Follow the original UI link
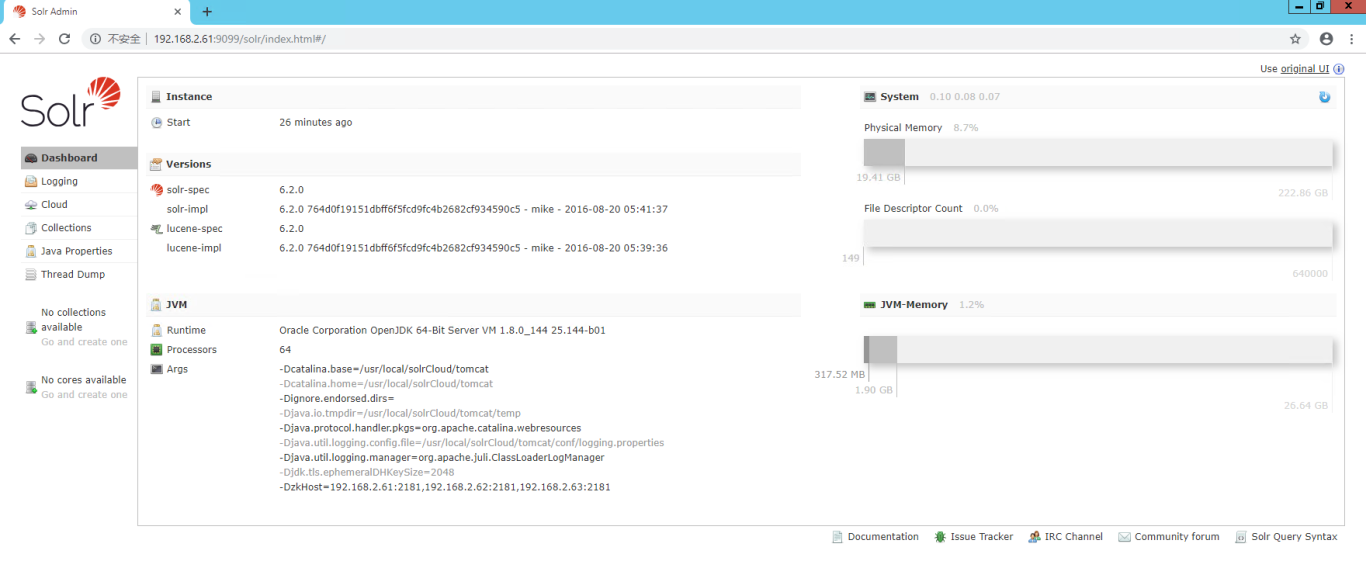This screenshot has height=561, width=1366. 1305,69
